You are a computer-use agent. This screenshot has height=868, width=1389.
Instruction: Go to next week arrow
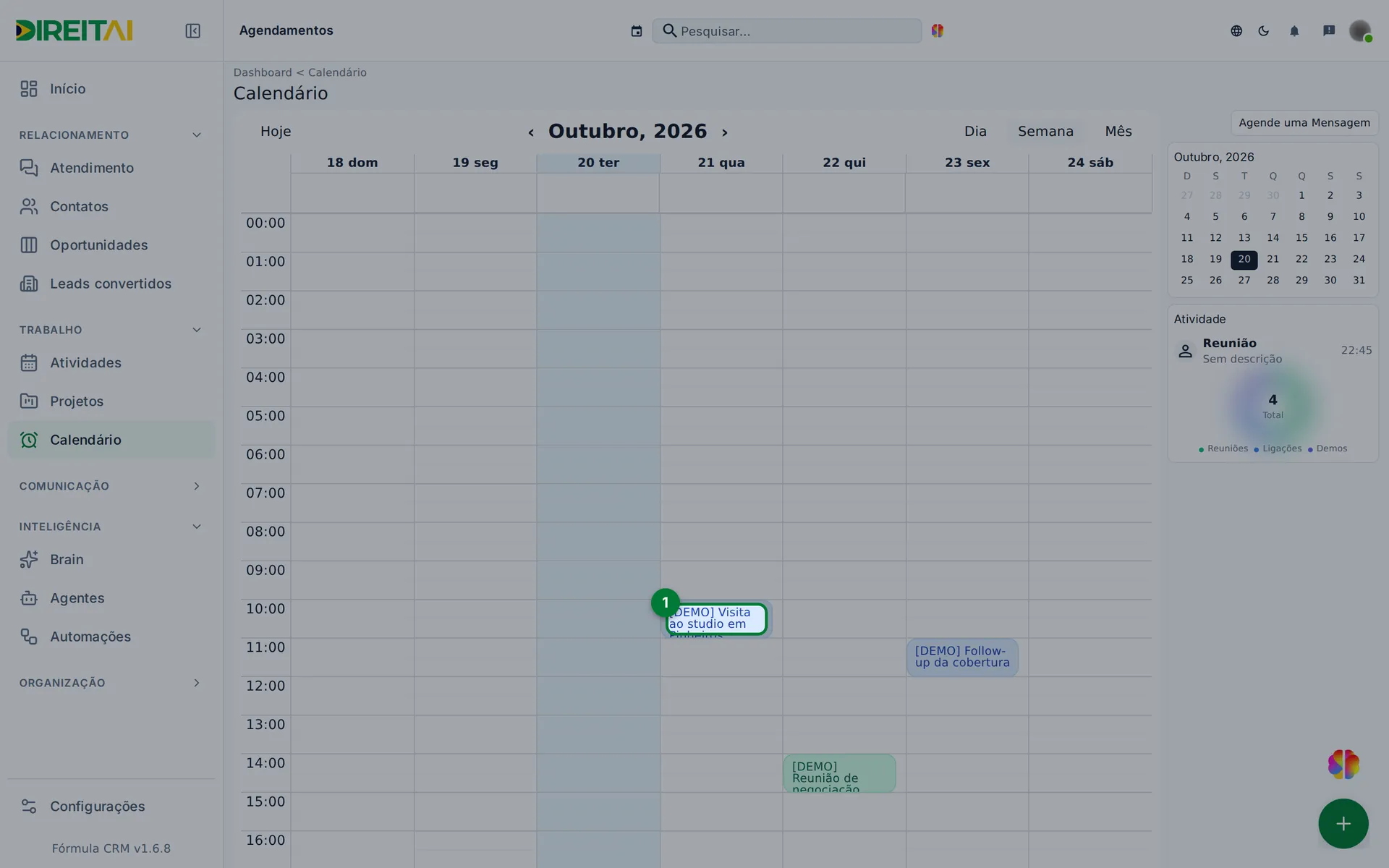pos(724,132)
